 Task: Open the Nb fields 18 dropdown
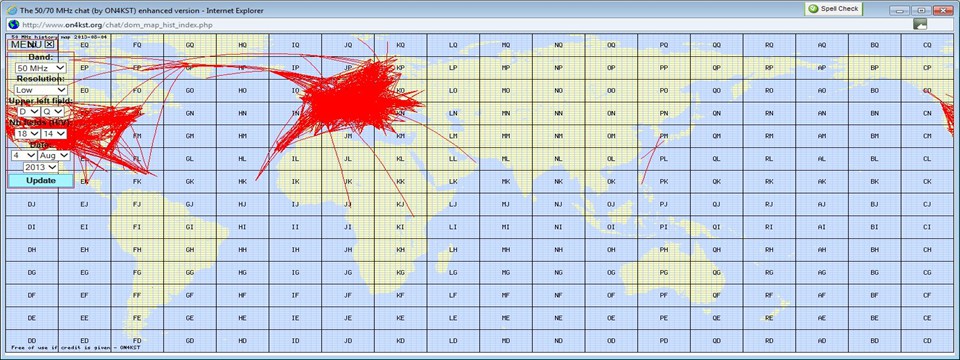28,133
